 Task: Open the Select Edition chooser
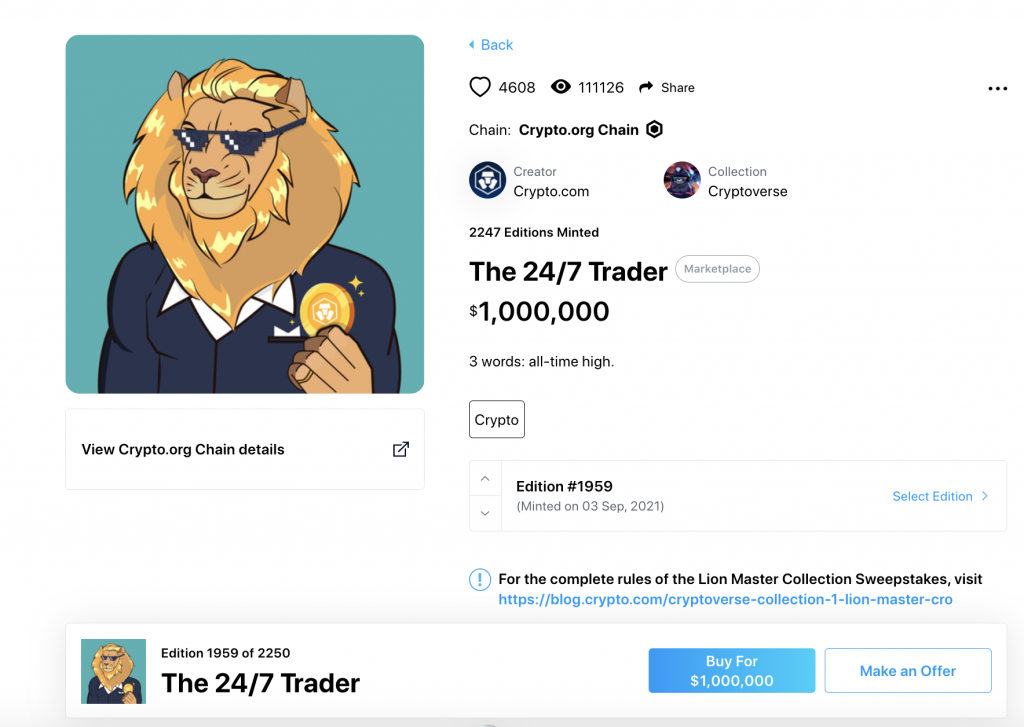940,496
